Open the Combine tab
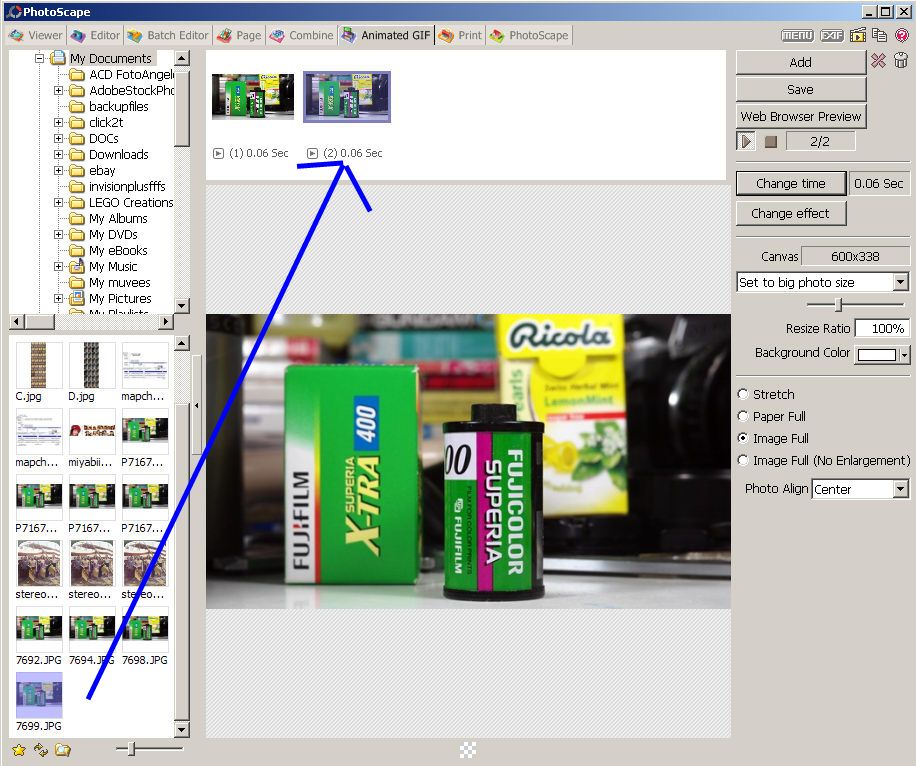916x766 pixels. pos(301,35)
